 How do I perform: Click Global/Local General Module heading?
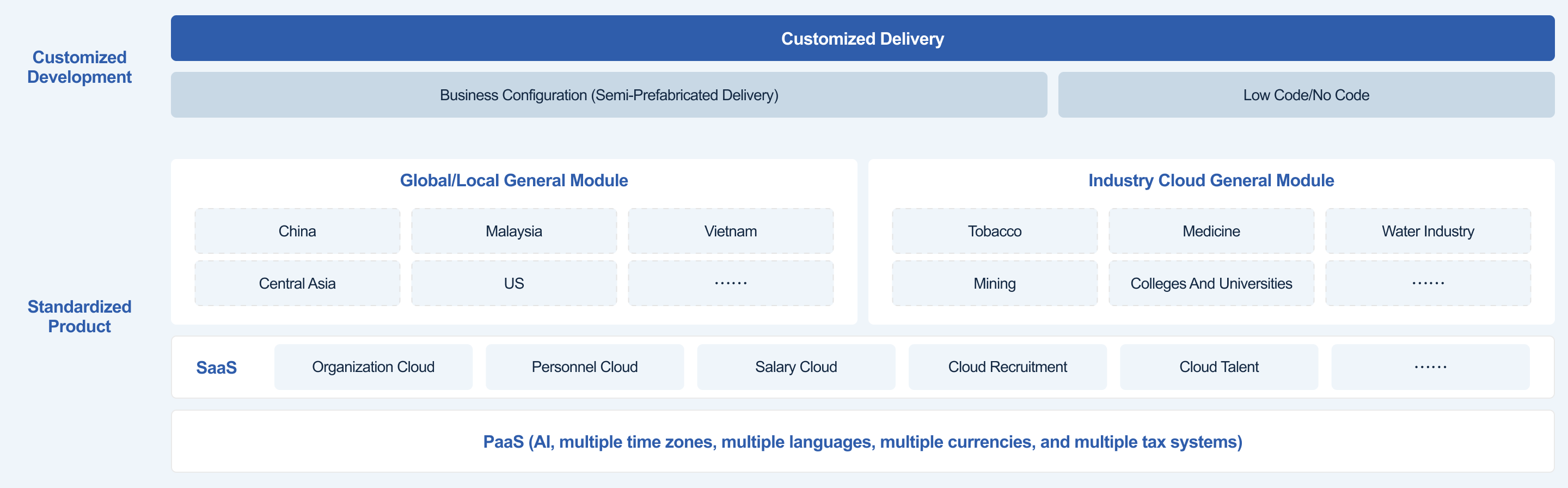(x=514, y=180)
